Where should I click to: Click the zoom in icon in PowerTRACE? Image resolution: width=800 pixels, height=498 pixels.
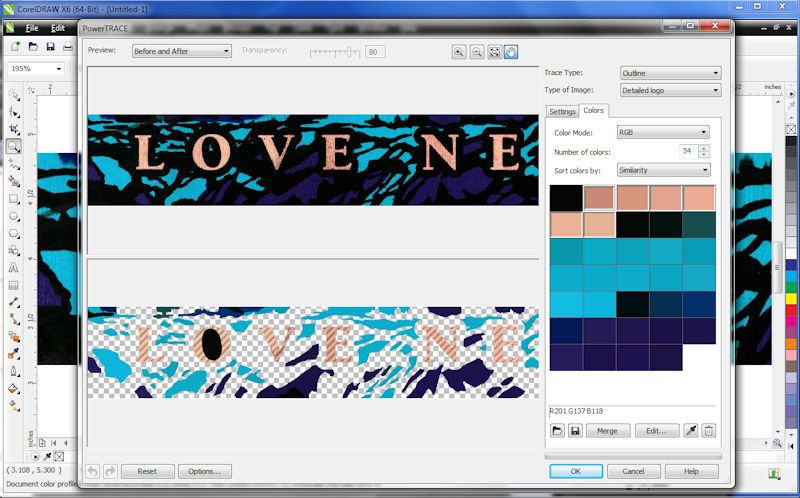coord(459,52)
